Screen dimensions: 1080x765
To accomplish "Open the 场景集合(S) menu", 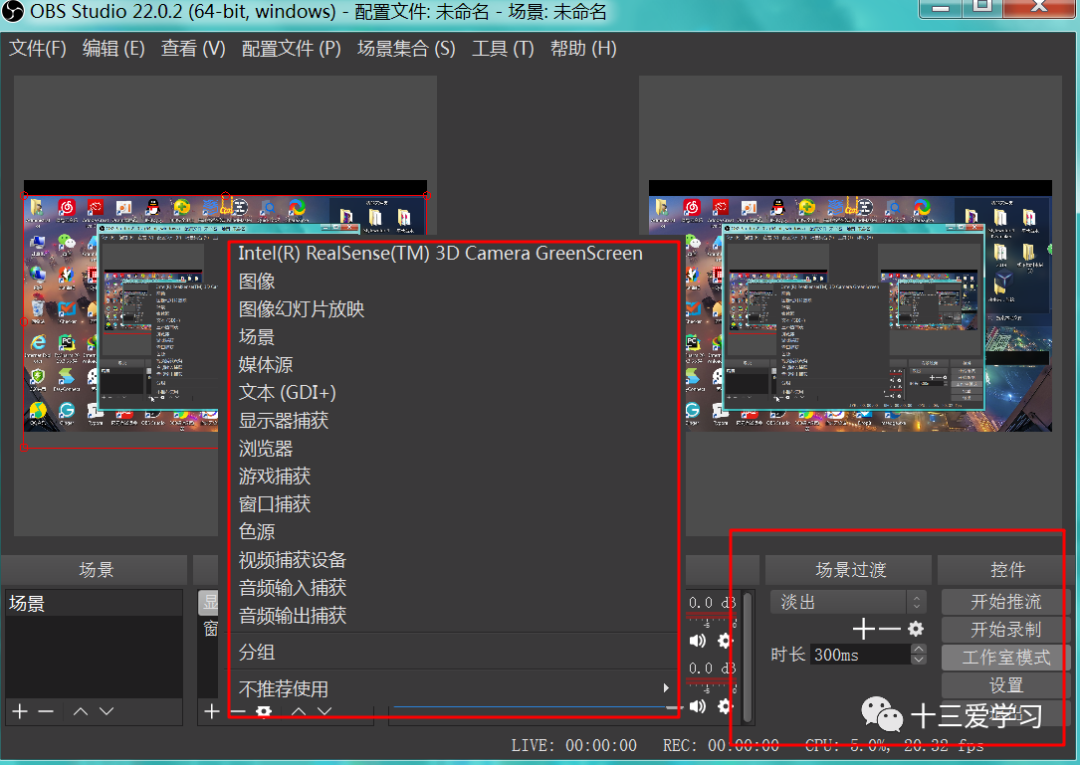I will pos(406,48).
